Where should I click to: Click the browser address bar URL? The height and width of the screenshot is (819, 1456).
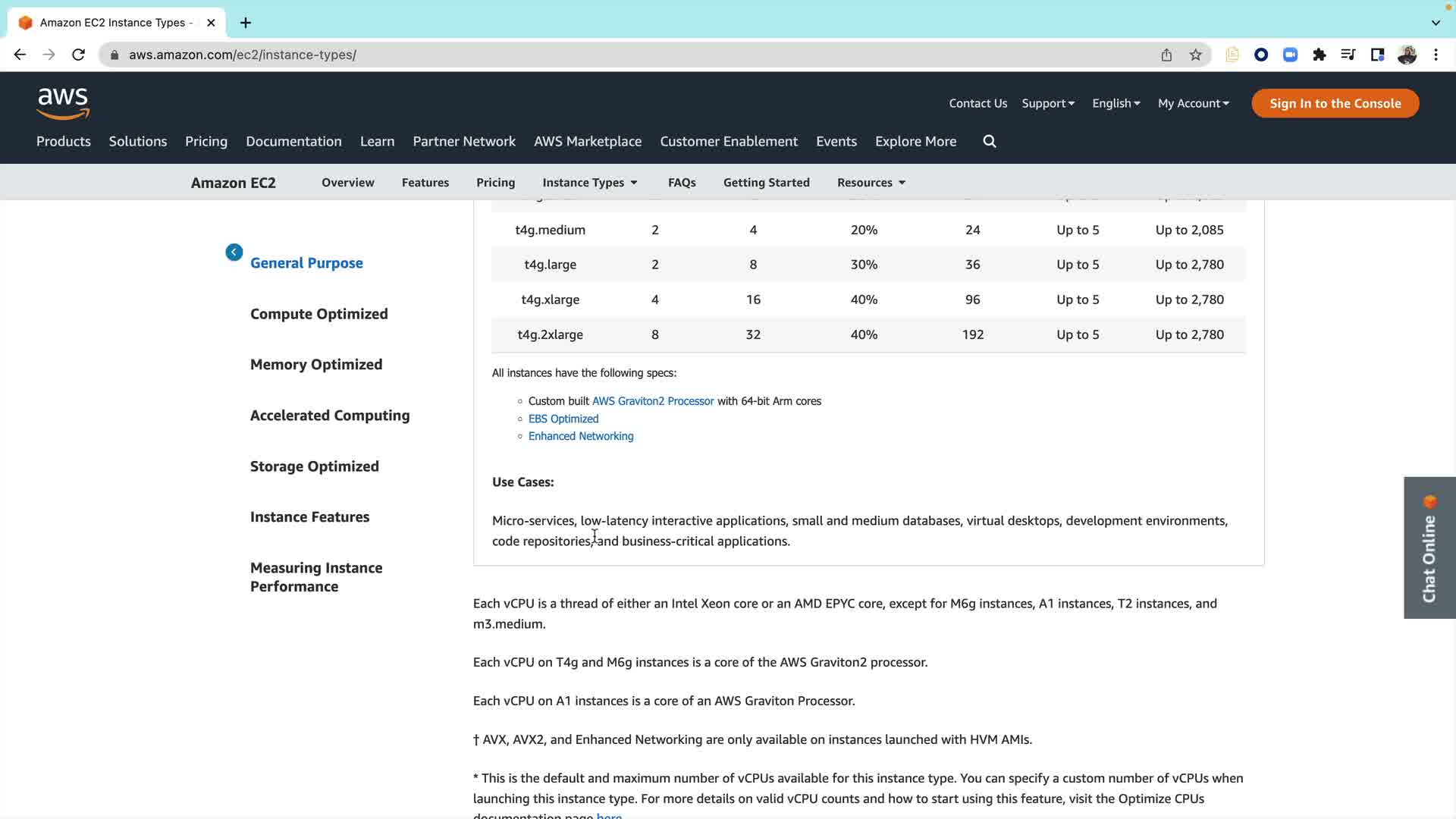click(x=243, y=55)
